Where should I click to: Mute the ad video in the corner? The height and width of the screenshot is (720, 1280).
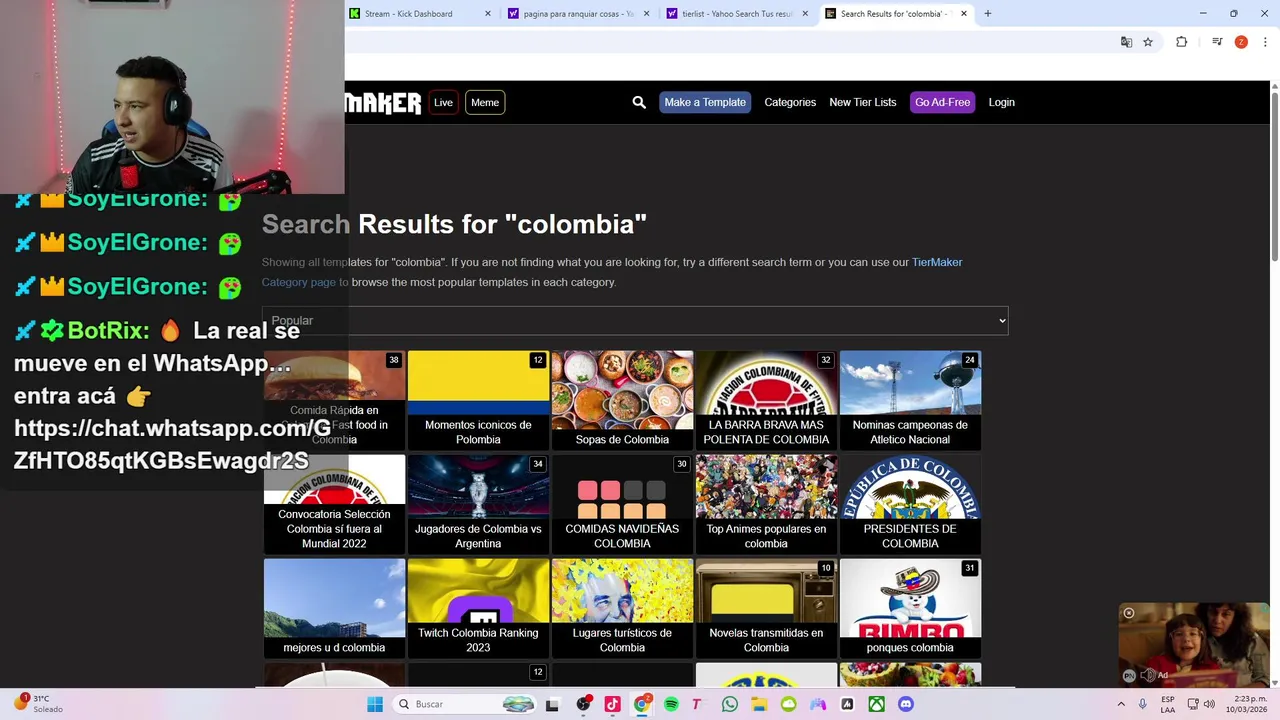[x=1148, y=675]
